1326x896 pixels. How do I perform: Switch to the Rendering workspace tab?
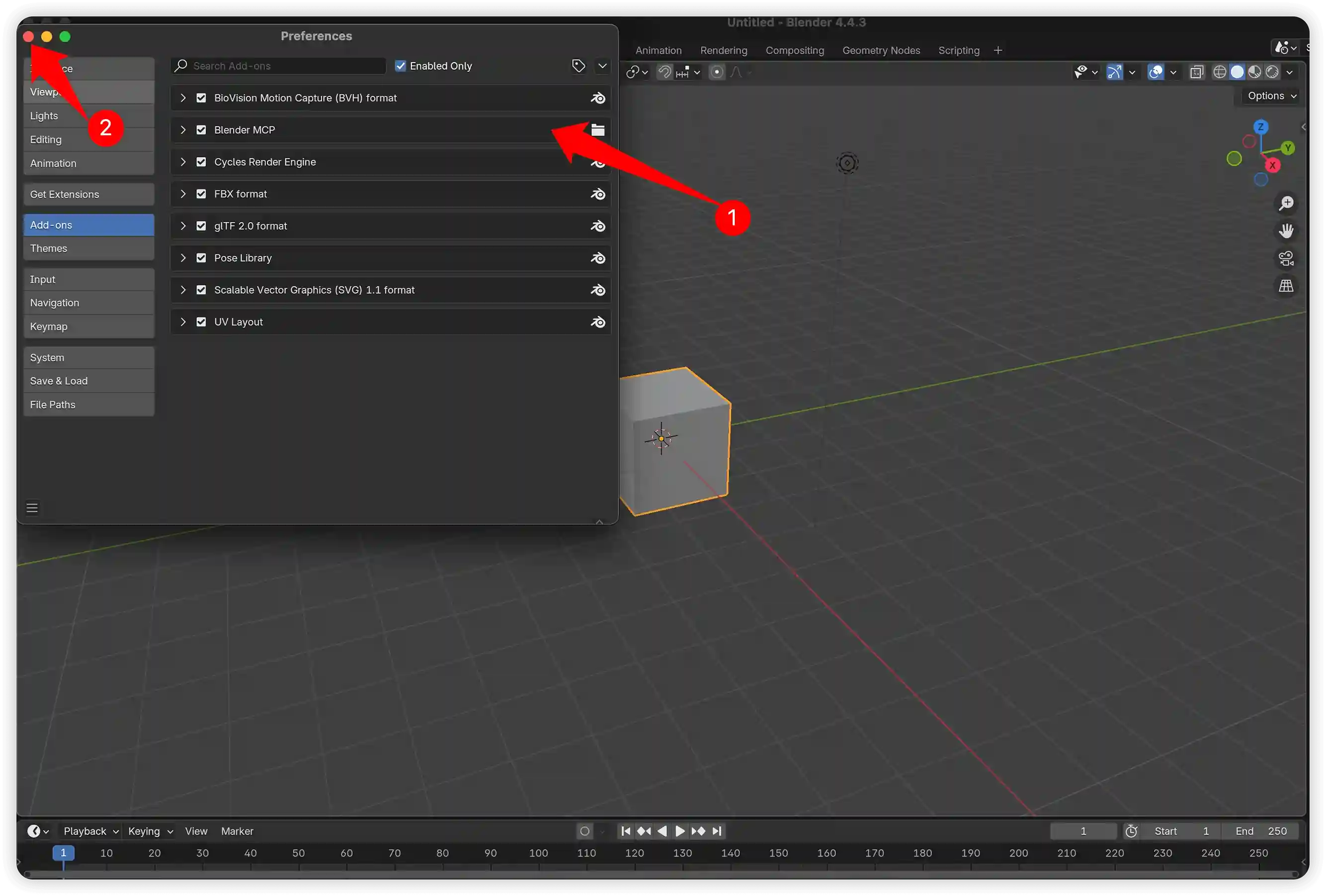pos(724,50)
